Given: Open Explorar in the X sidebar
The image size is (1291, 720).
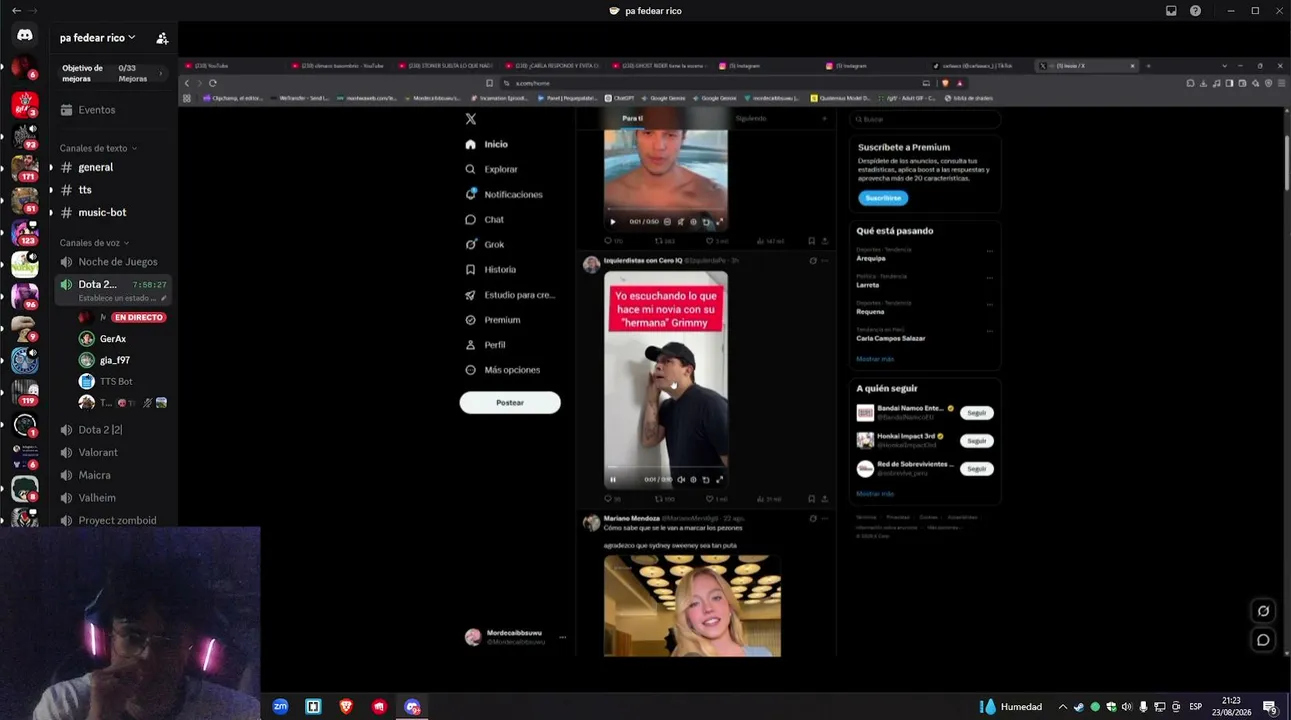Looking at the screenshot, I should (x=492, y=169).
